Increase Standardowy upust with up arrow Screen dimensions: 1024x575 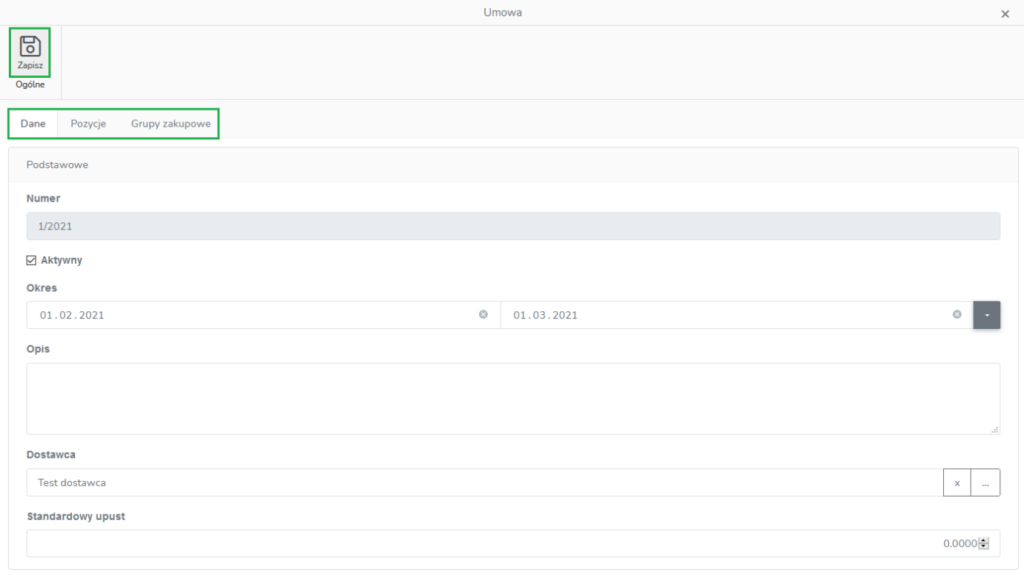pos(985,540)
